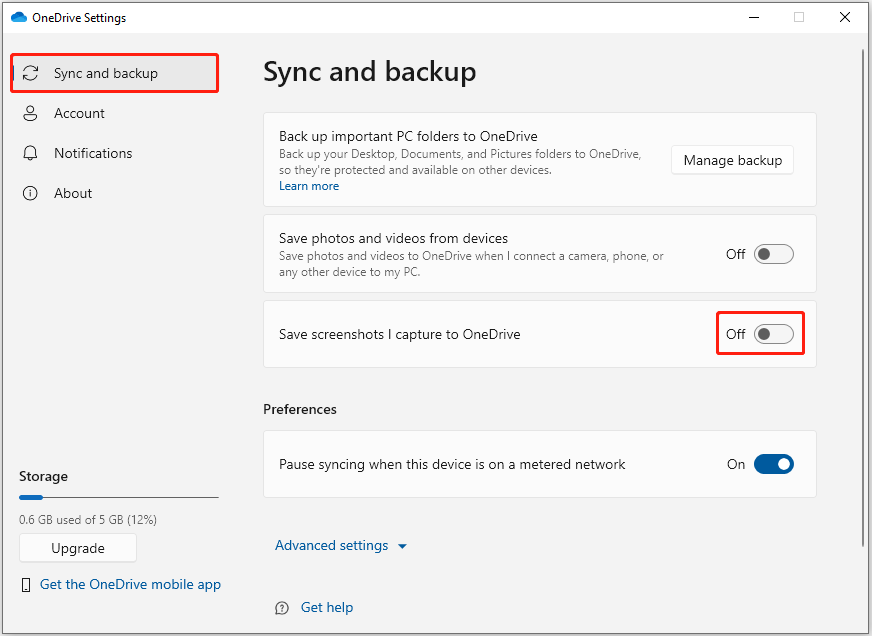Viewport: 872px width, 636px height.
Task: Click the OneDrive cloud icon in title bar
Action: pos(19,17)
